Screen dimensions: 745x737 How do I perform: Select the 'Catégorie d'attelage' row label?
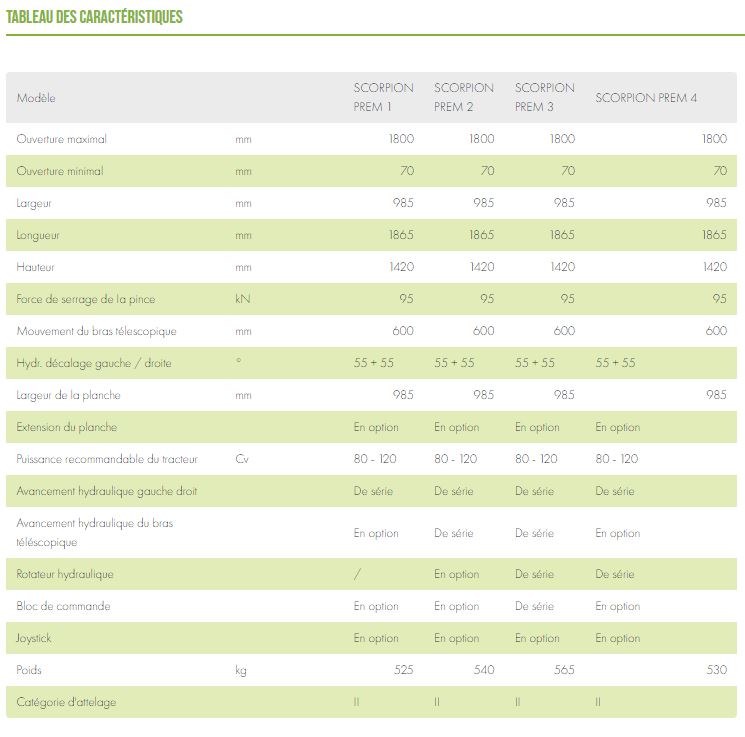[66, 702]
